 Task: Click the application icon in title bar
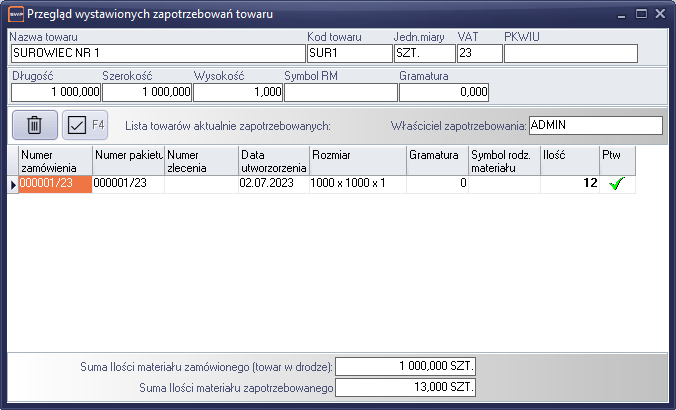pyautogui.click(x=15, y=14)
